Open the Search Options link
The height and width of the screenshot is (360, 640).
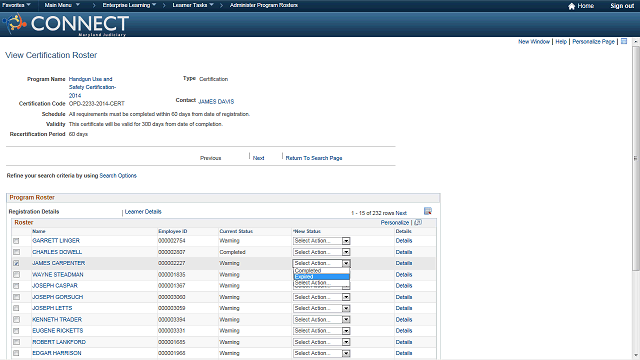click(x=118, y=176)
